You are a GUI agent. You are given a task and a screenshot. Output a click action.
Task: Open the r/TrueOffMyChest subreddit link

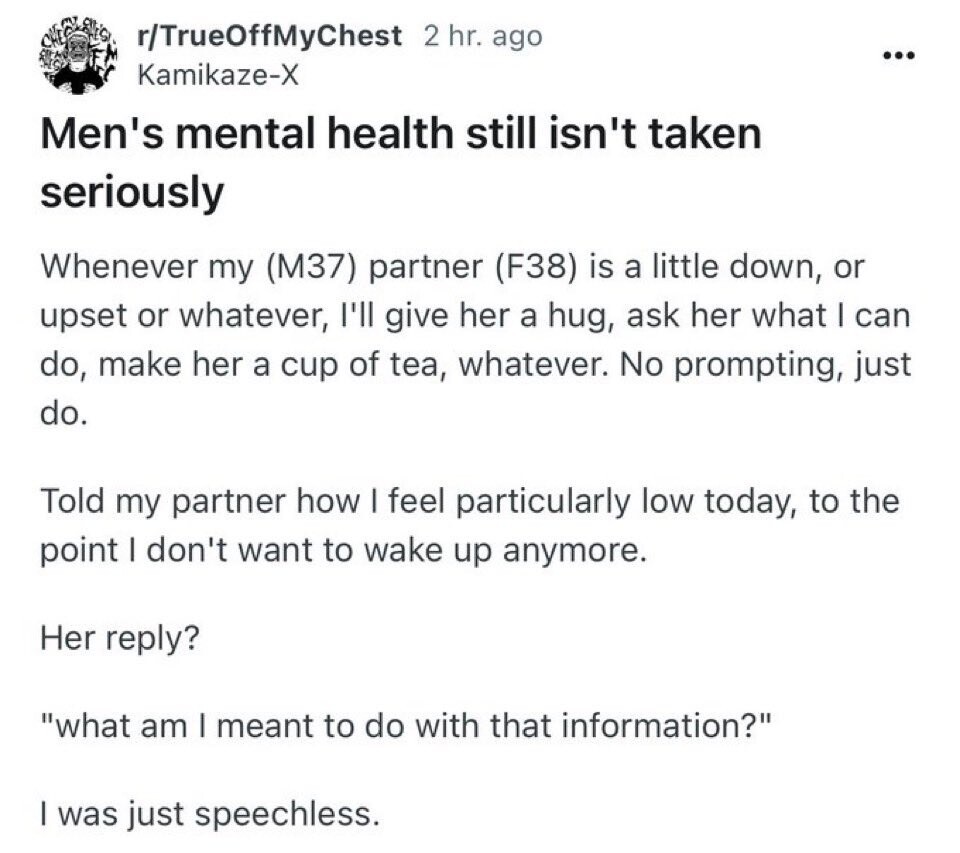[x=269, y=36]
